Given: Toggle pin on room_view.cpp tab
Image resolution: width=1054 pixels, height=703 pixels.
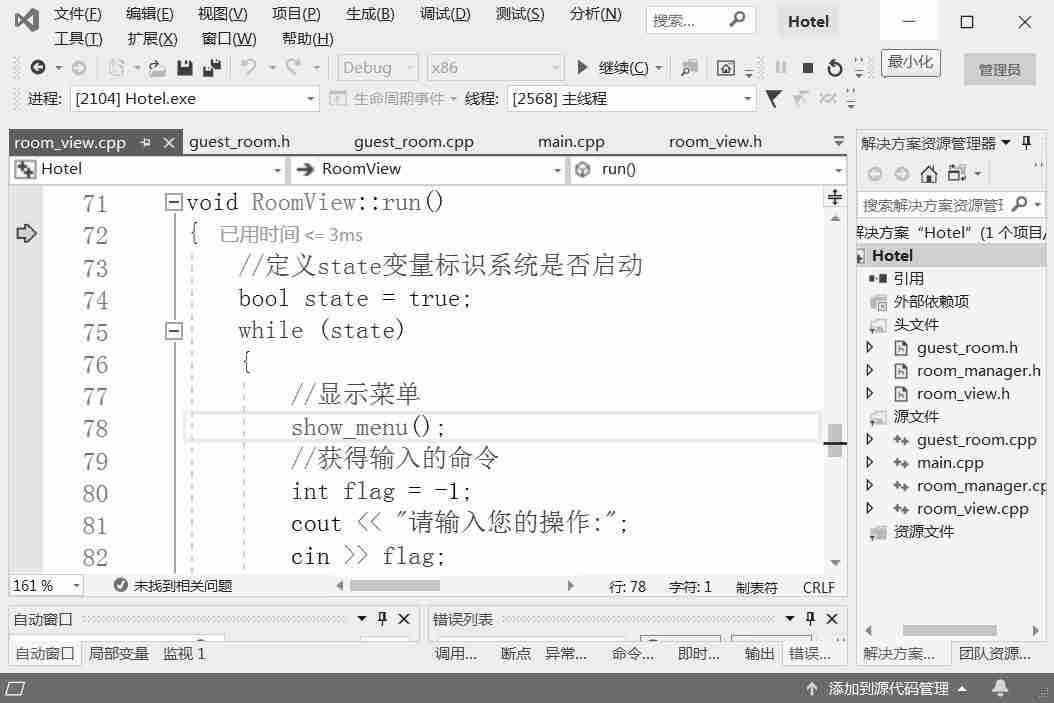Looking at the screenshot, I should (146, 143).
